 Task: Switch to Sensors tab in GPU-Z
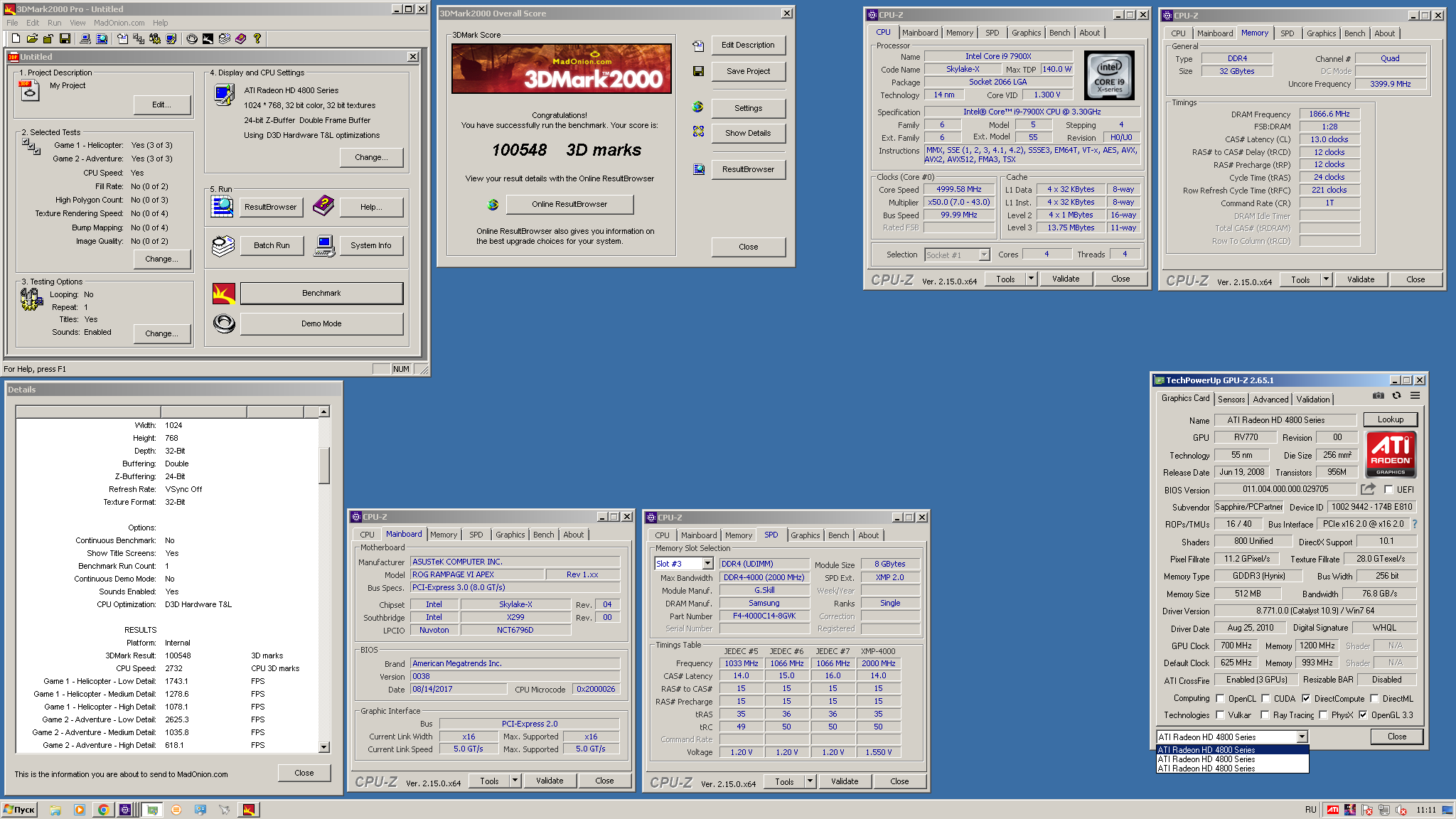tap(1231, 400)
